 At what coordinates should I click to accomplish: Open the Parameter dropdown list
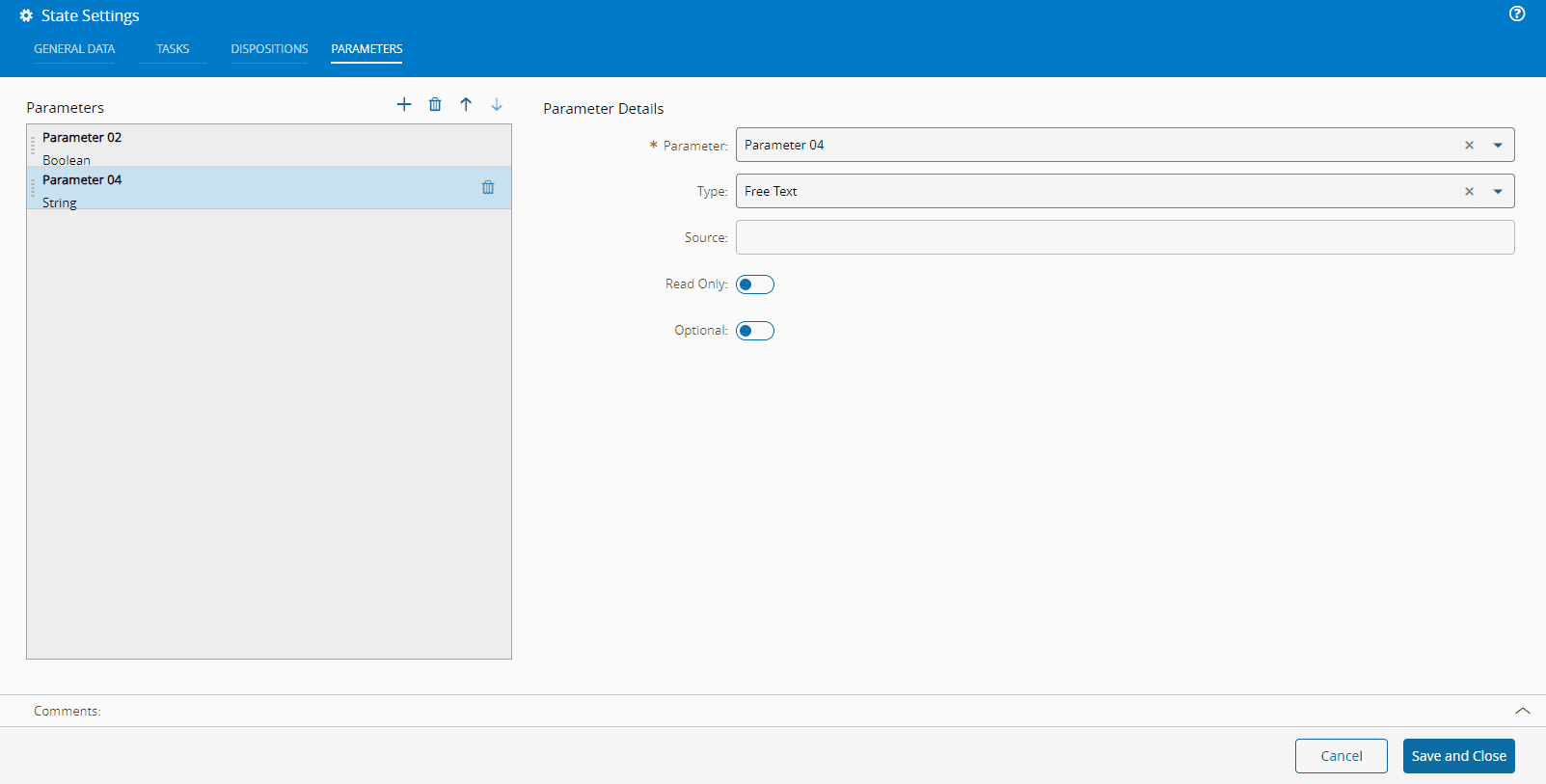coord(1498,145)
